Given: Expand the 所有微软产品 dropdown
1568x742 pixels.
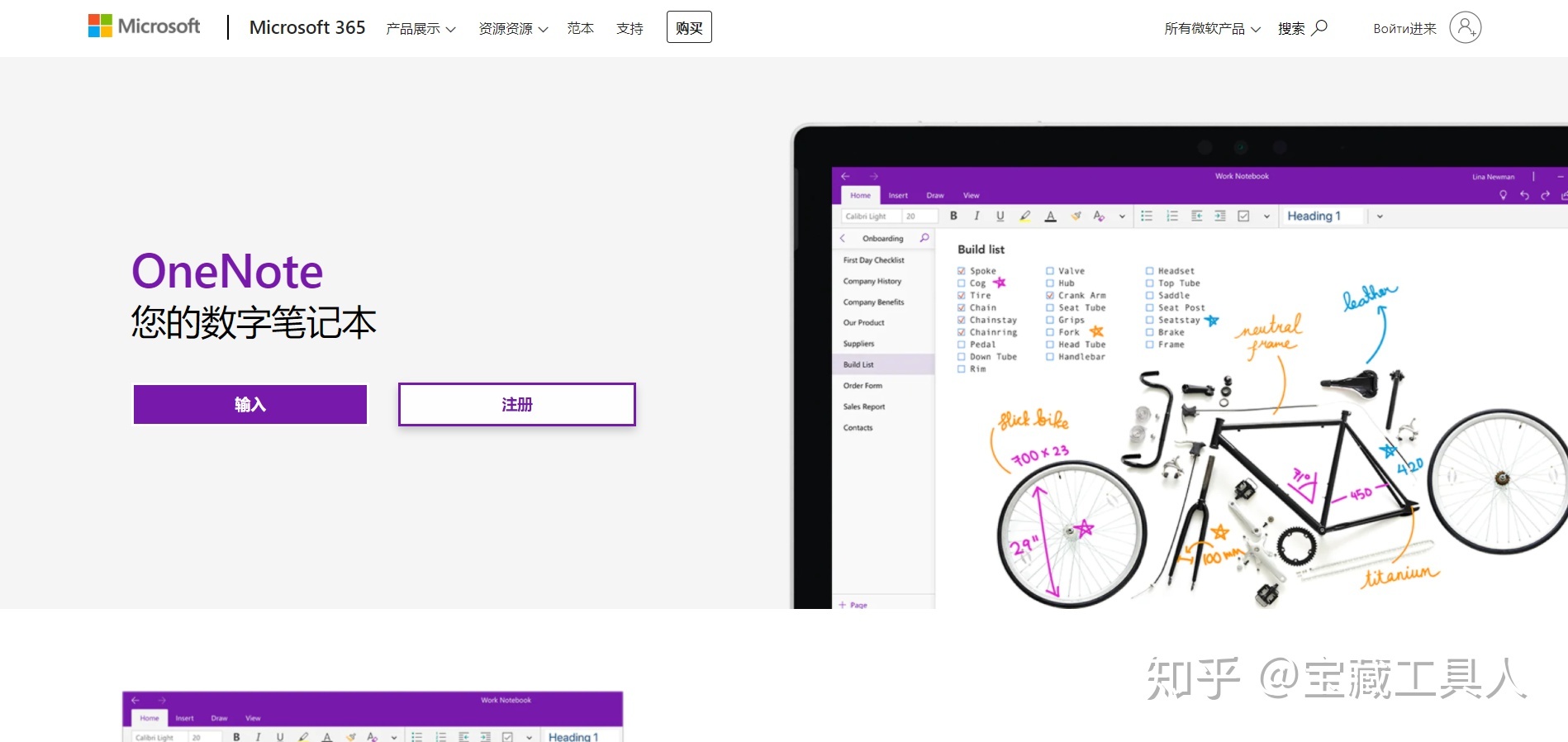Looking at the screenshot, I should [x=1212, y=29].
